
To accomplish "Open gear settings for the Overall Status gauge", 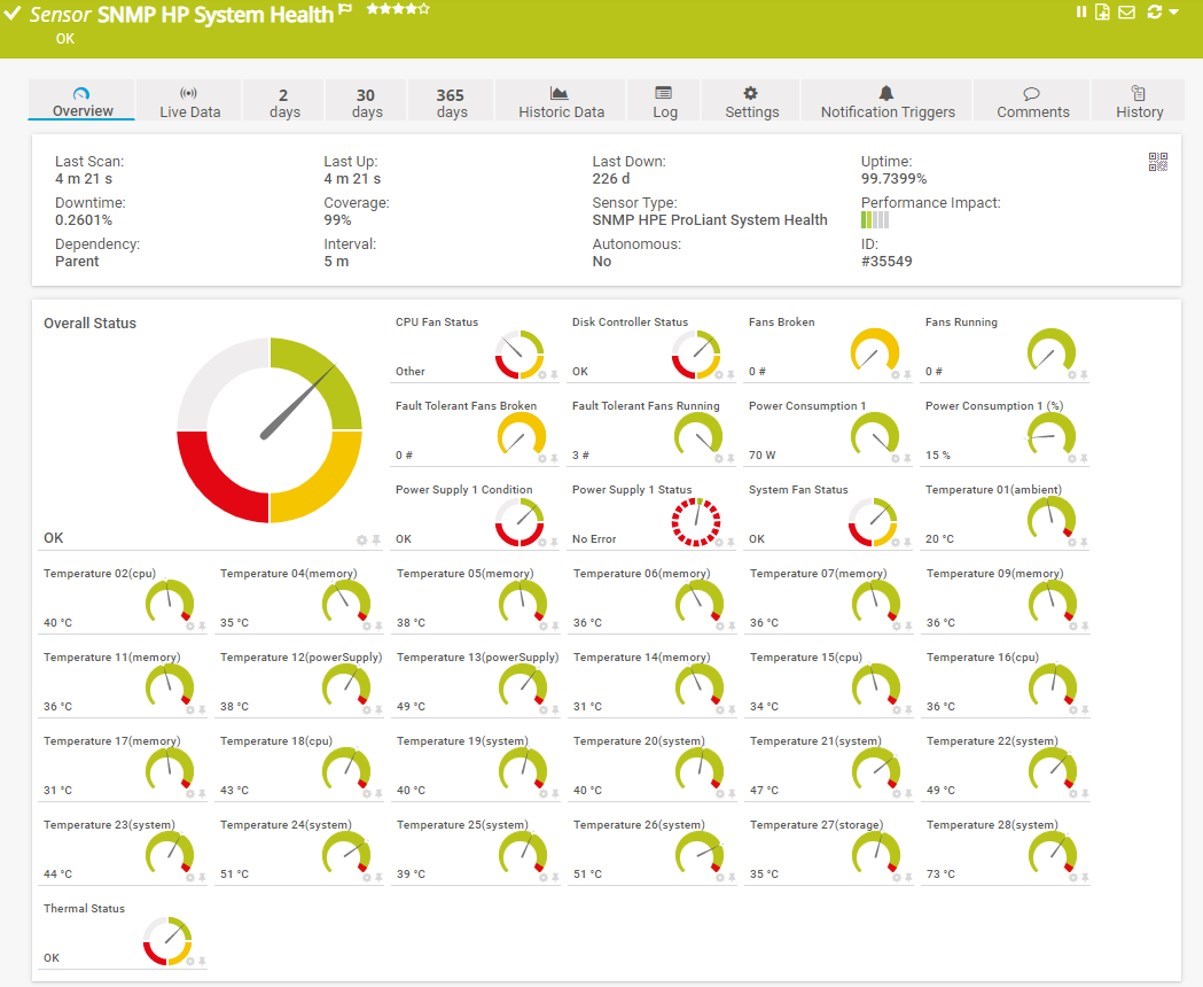I will point(362,540).
